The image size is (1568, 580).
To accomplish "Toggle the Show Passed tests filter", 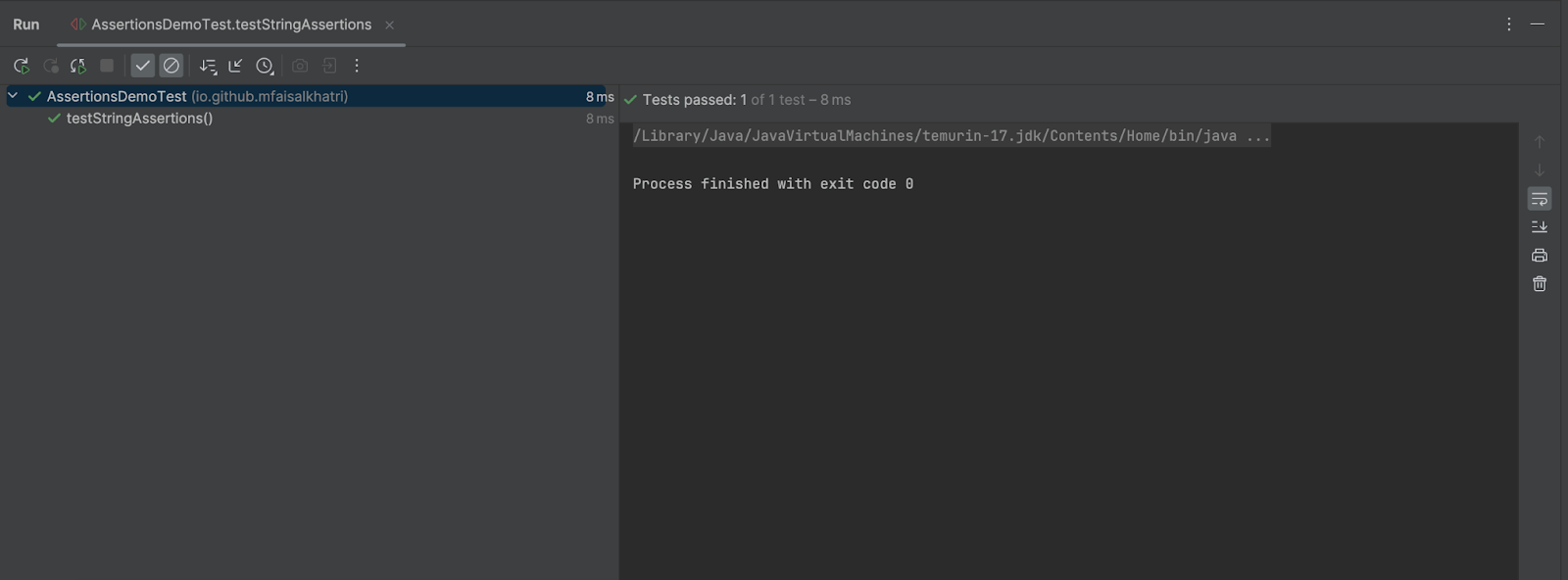I will [143, 65].
